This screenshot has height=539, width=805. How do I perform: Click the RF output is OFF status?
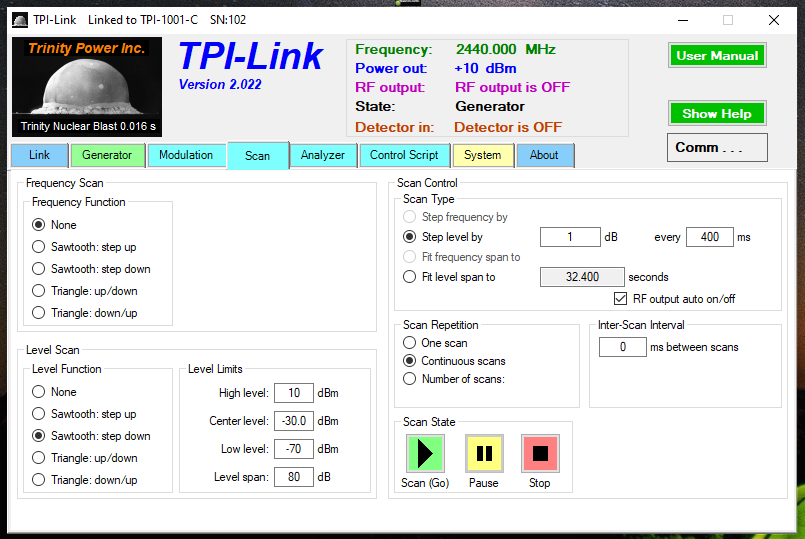point(512,87)
